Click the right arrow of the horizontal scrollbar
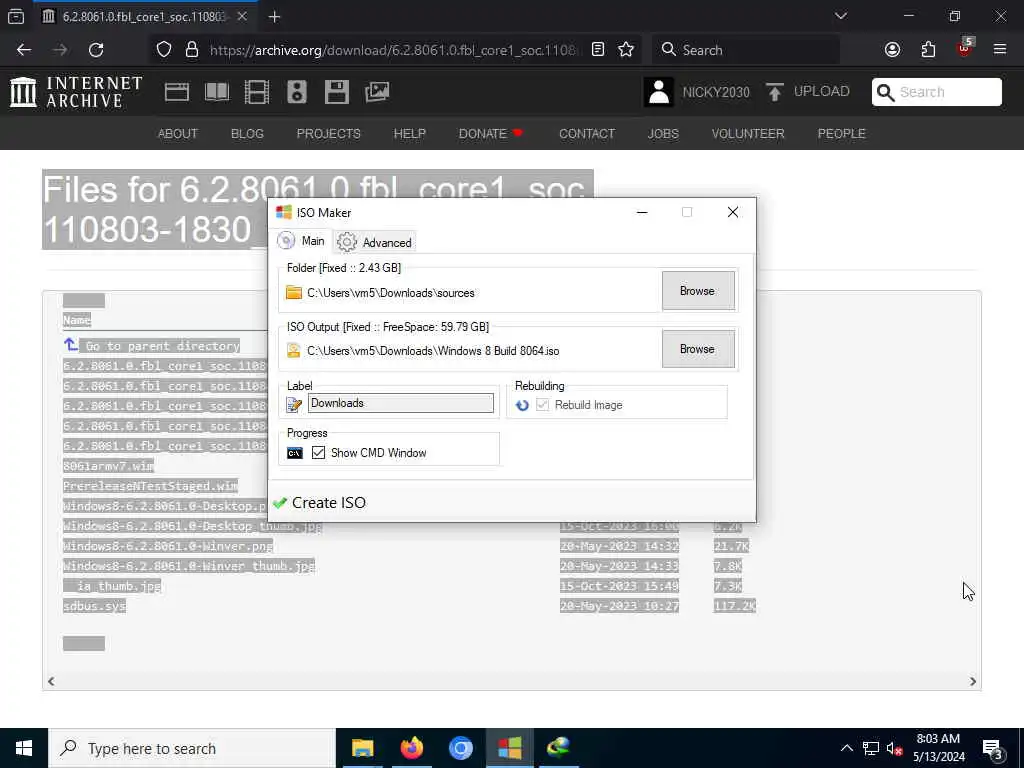Viewport: 1024px width, 768px height. pyautogui.click(x=973, y=681)
